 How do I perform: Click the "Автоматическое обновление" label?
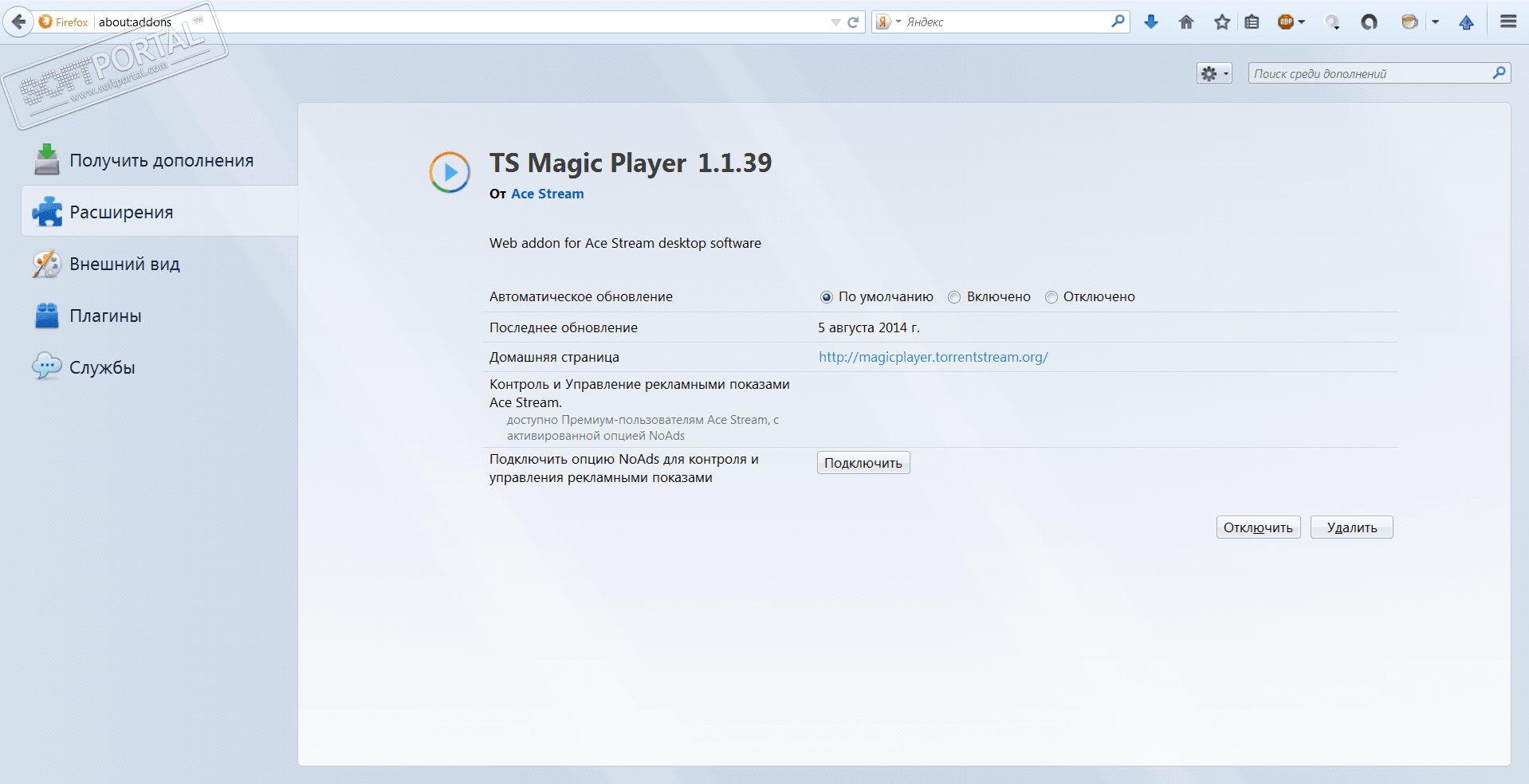tap(581, 296)
